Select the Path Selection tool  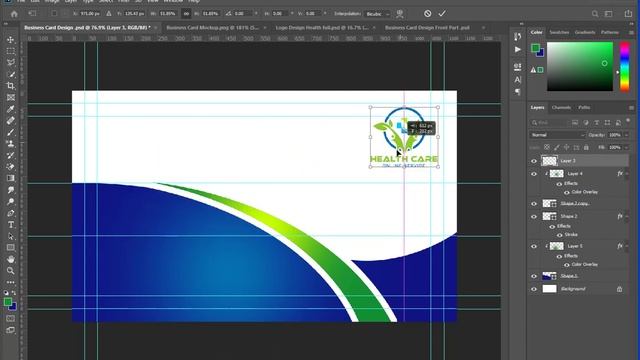11,236
